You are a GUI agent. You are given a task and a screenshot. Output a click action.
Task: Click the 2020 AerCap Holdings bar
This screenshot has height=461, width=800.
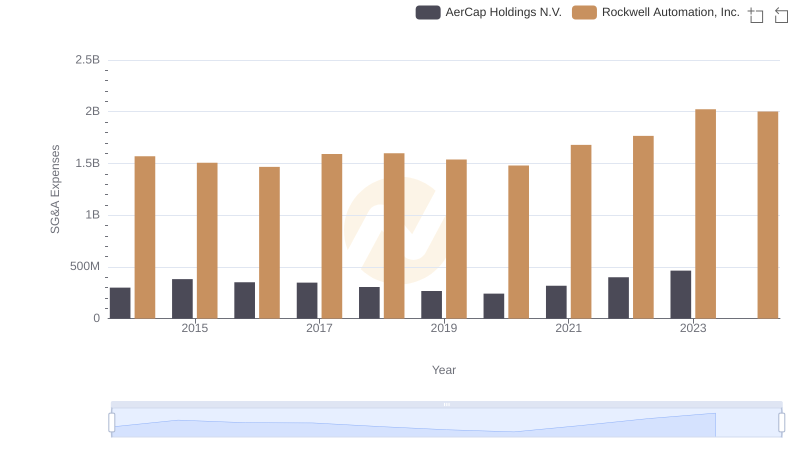[x=494, y=306]
